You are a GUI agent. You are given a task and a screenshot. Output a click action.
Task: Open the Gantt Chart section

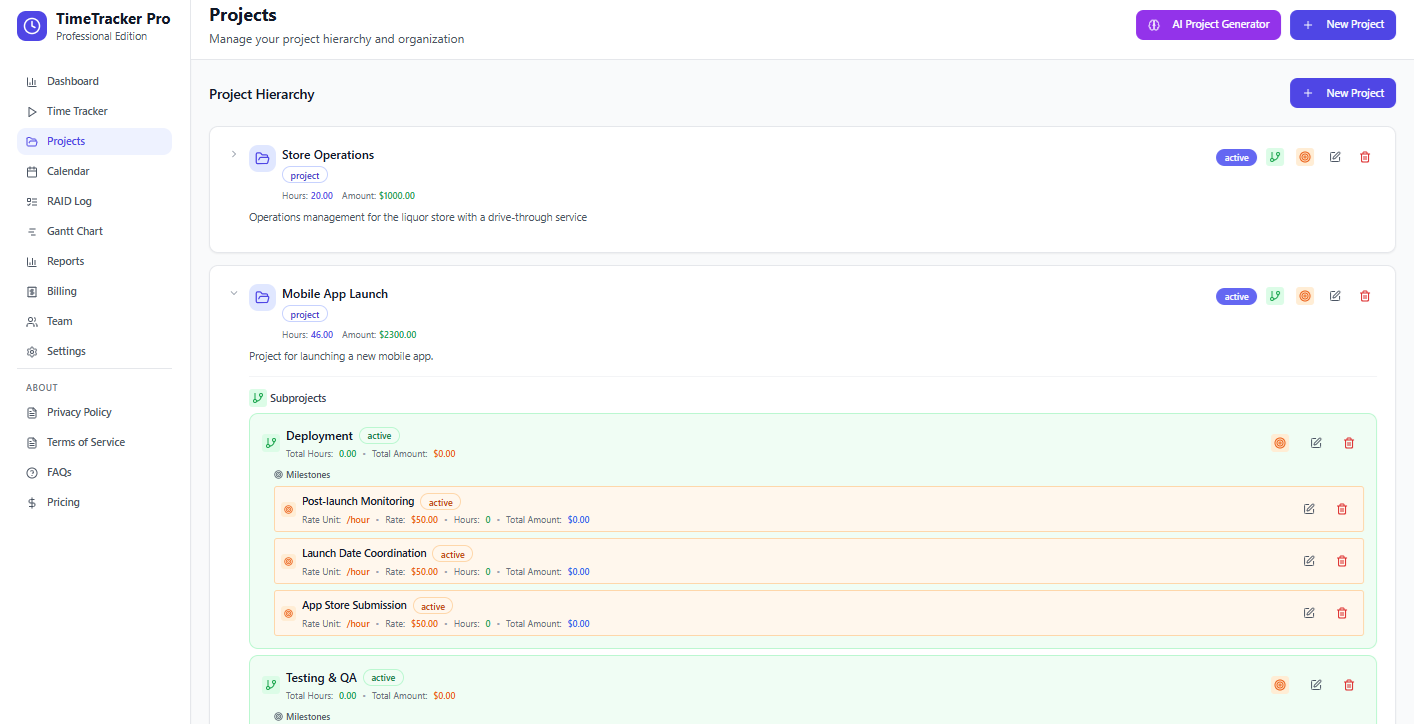point(75,231)
